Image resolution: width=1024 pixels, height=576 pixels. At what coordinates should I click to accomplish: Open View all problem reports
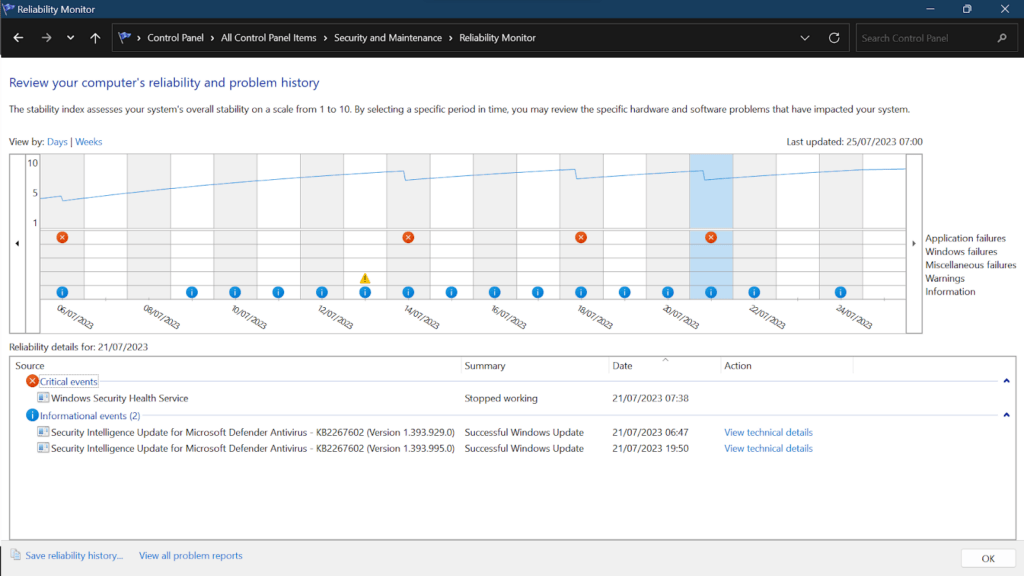click(190, 555)
